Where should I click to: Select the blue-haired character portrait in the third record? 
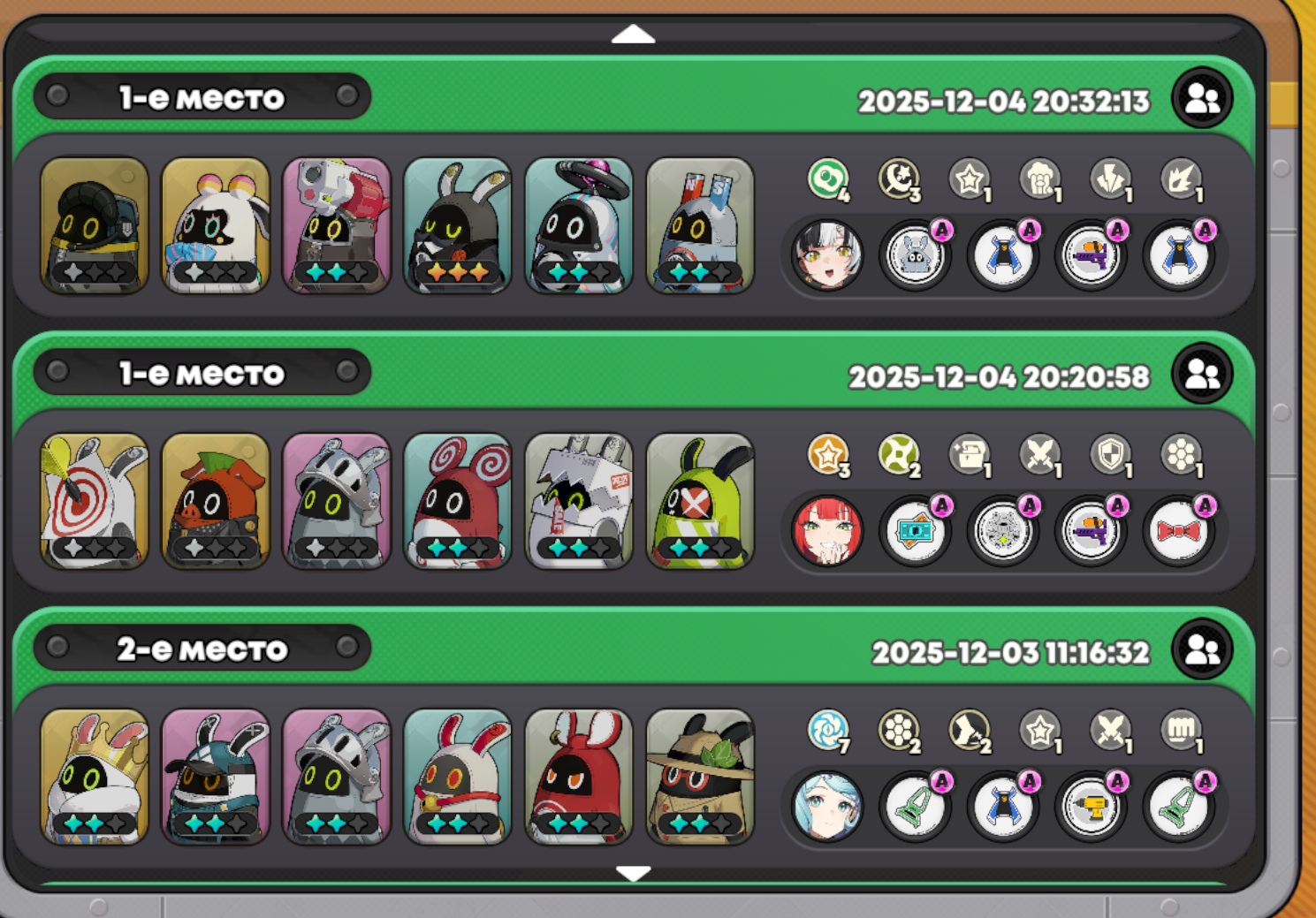click(827, 807)
